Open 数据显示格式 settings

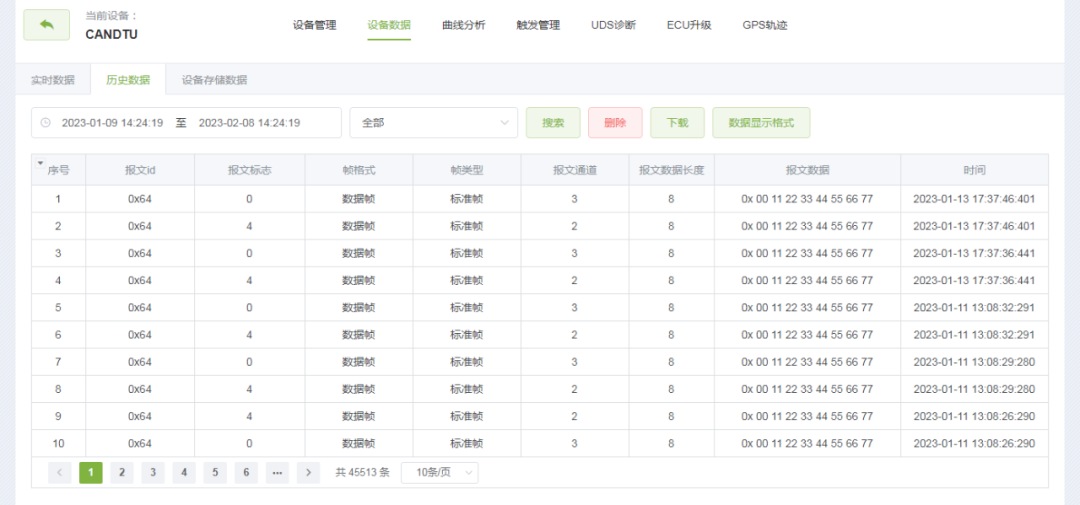click(x=760, y=123)
